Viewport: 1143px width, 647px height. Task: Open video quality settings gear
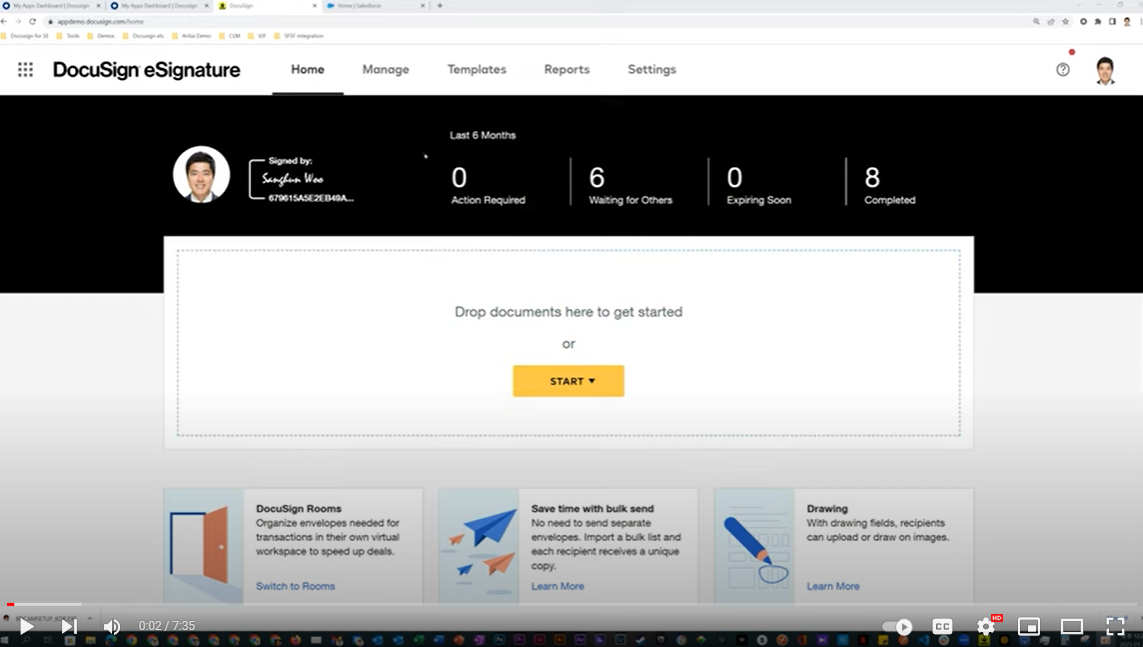point(986,627)
